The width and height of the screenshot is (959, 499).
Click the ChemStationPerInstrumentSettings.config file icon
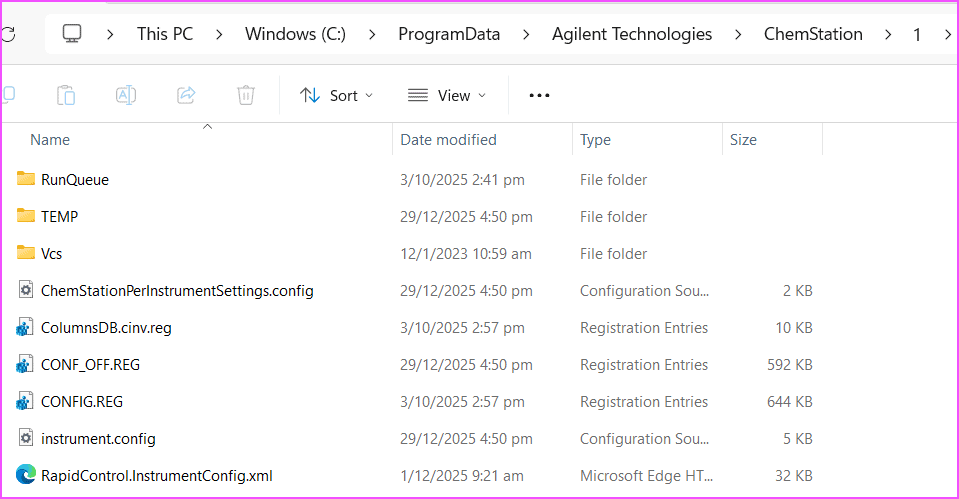[x=26, y=290]
